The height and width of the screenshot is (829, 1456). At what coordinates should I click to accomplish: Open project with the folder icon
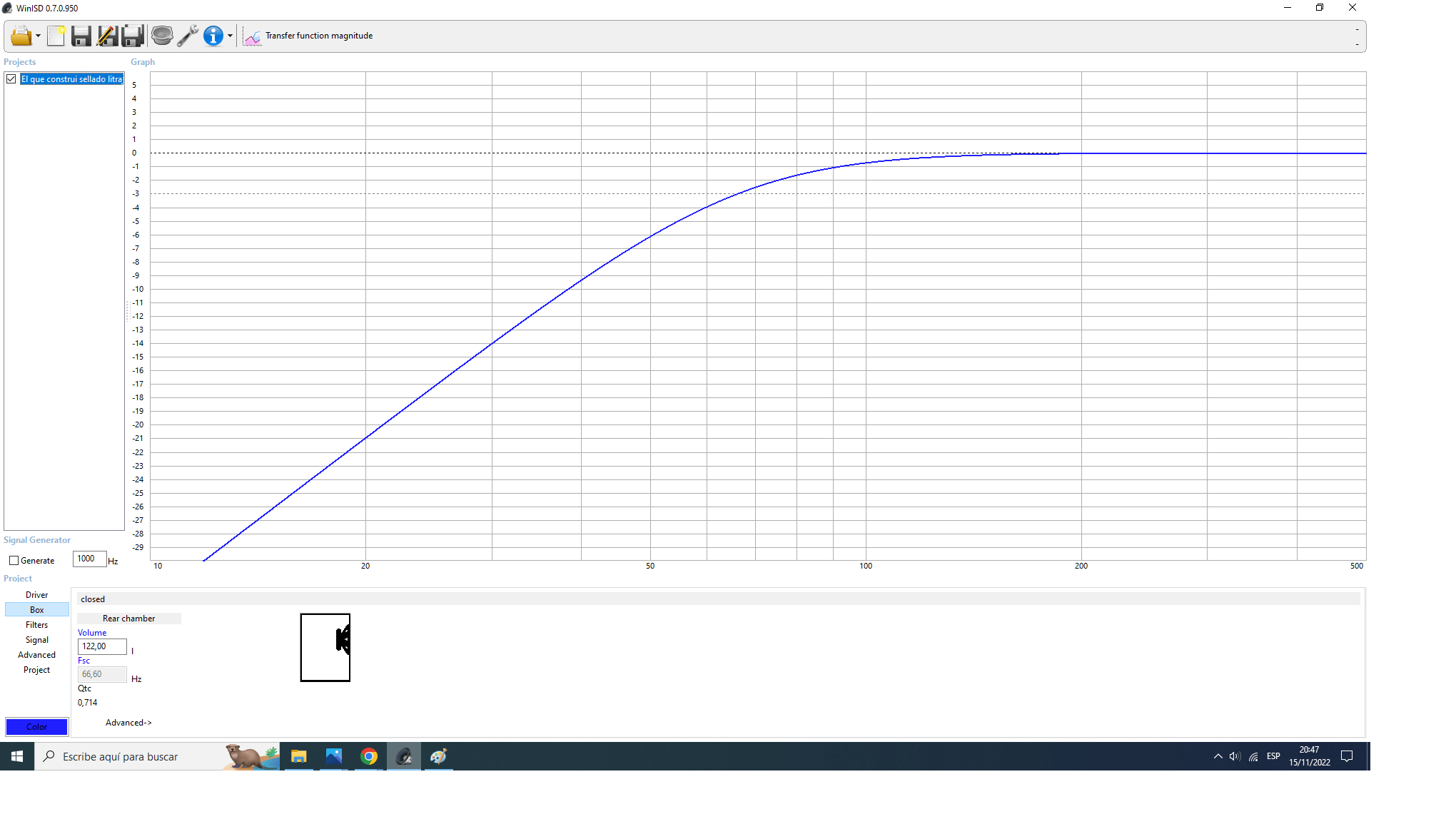click(21, 36)
